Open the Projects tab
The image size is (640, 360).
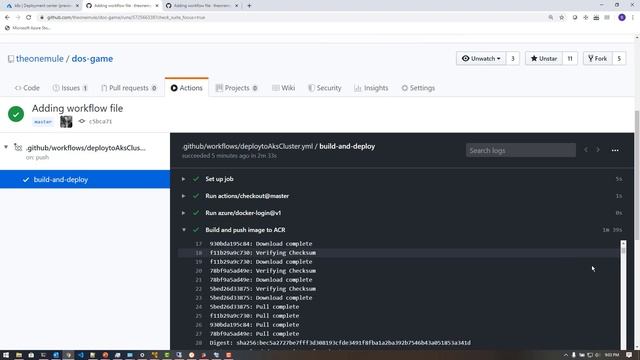(x=236, y=88)
